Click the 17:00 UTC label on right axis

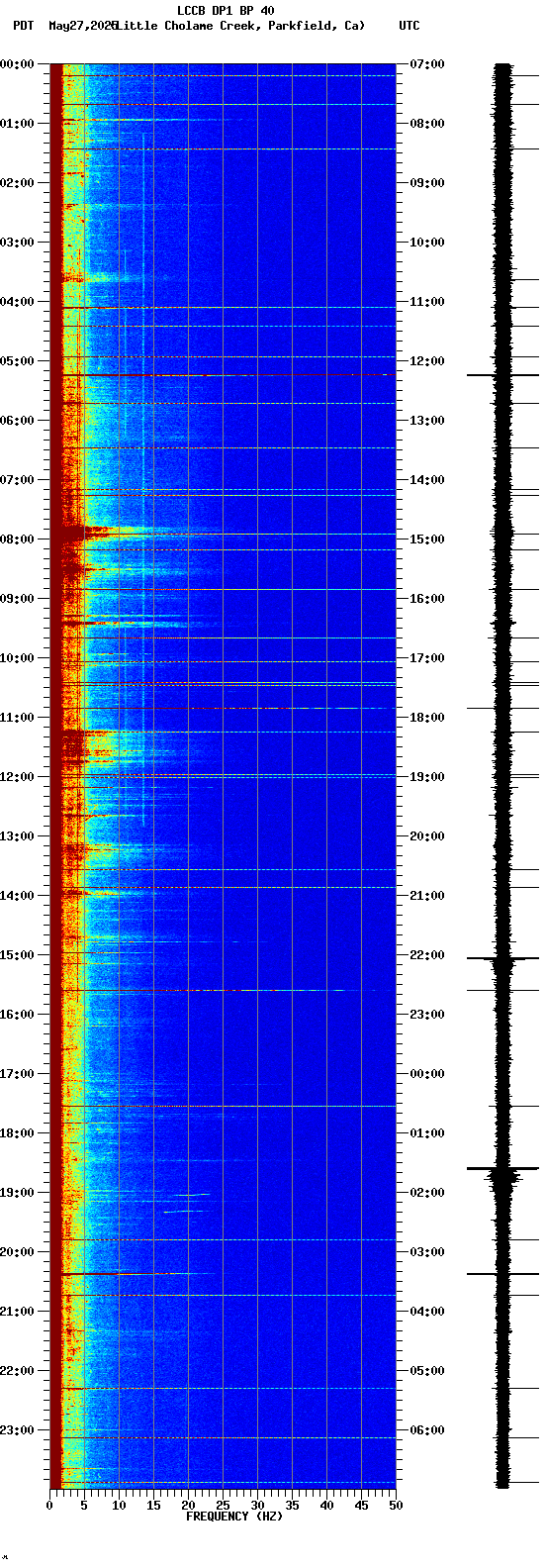[x=427, y=658]
